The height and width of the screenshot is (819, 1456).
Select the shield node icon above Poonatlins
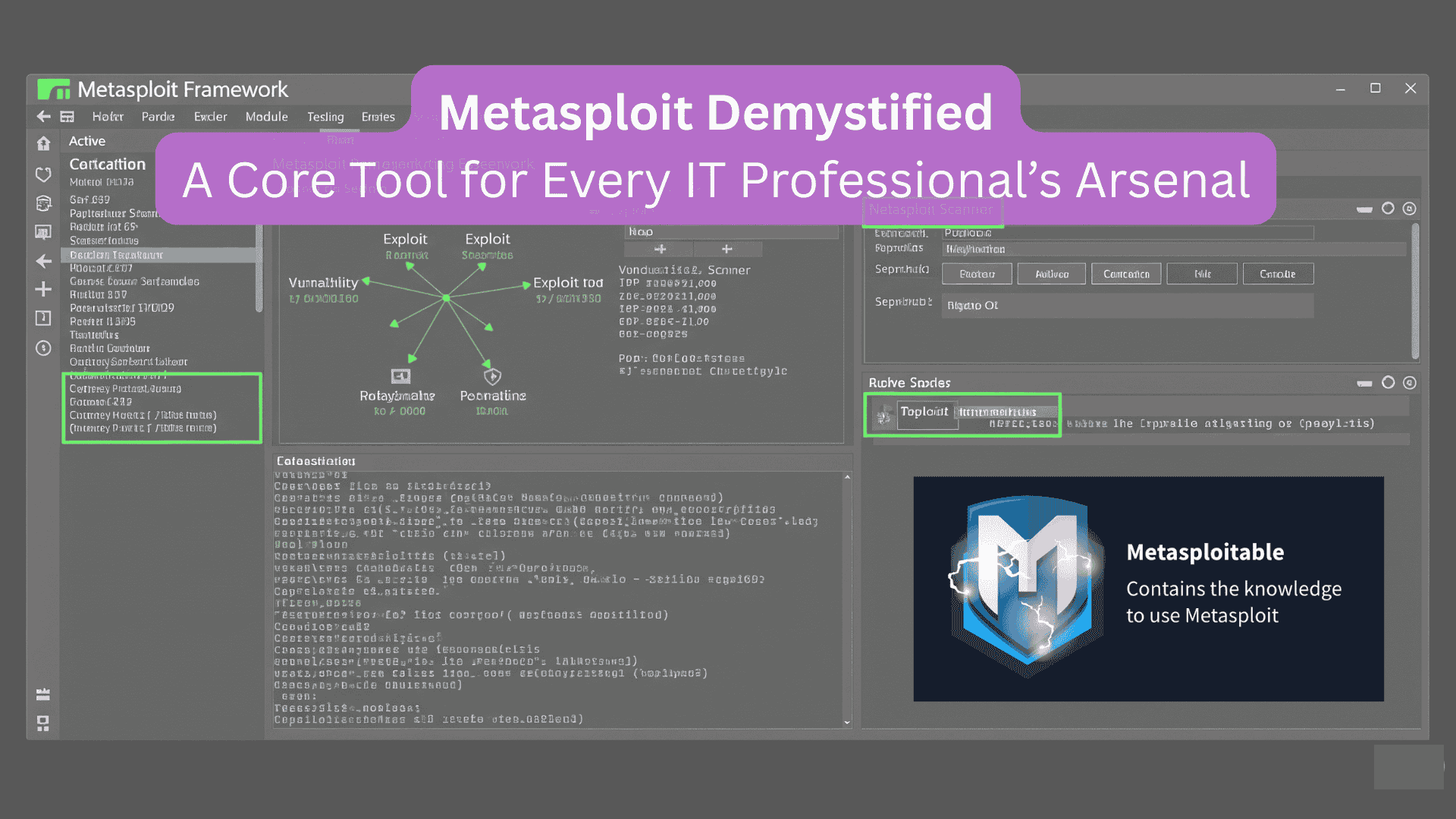pyautogui.click(x=492, y=376)
